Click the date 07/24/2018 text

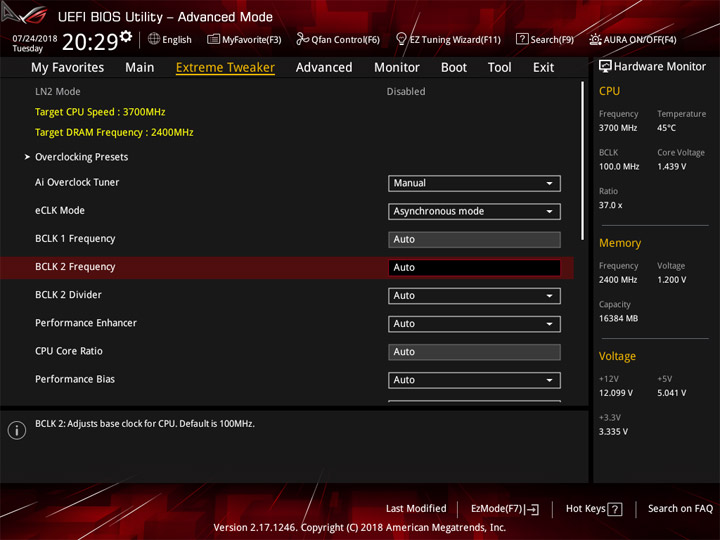pos(34,39)
